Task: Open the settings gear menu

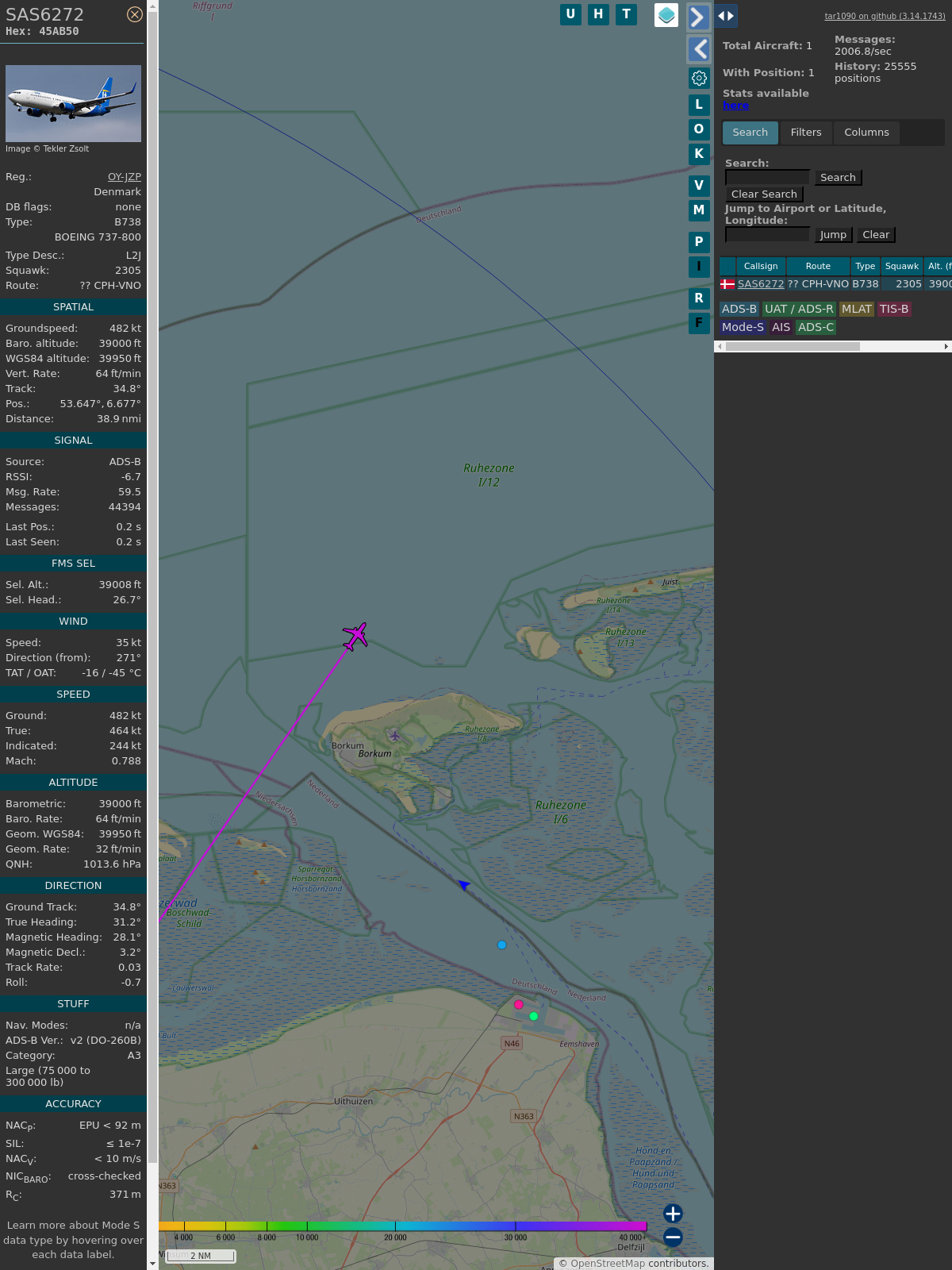Action: [x=699, y=78]
